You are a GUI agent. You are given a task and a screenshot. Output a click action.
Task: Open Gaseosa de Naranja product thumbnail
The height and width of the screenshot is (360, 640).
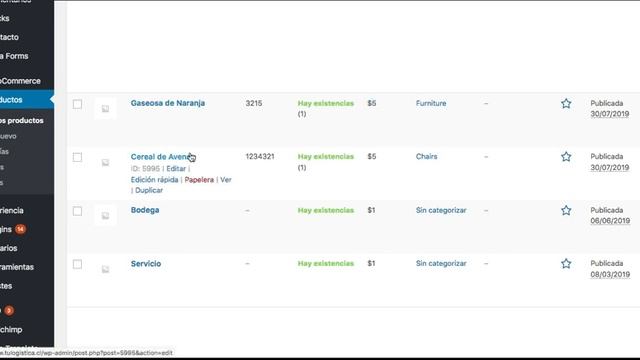point(105,109)
